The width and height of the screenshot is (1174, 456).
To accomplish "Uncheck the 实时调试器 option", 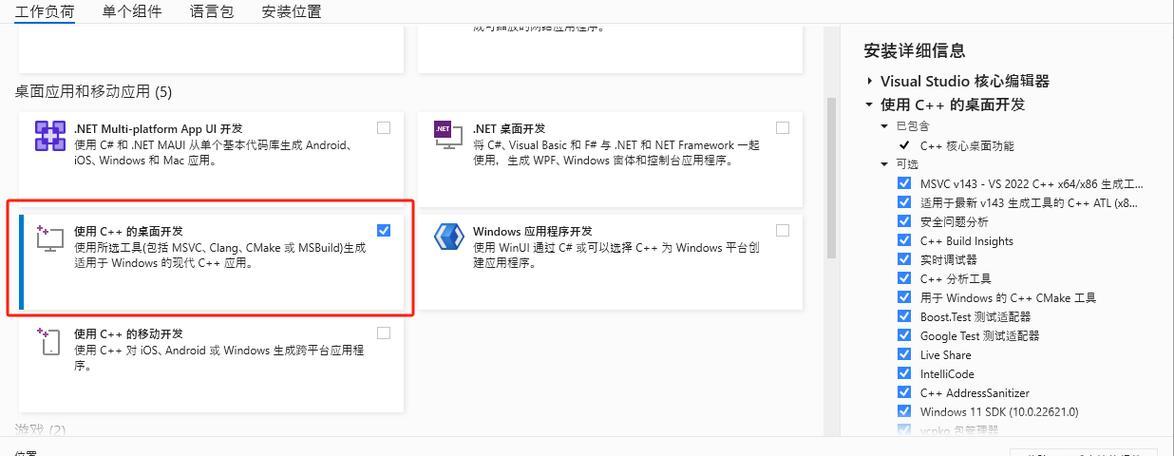I will [x=904, y=259].
